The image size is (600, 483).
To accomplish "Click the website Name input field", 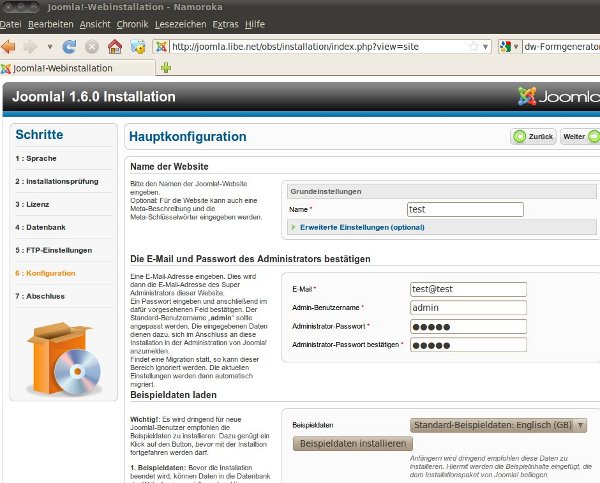I will coord(465,209).
